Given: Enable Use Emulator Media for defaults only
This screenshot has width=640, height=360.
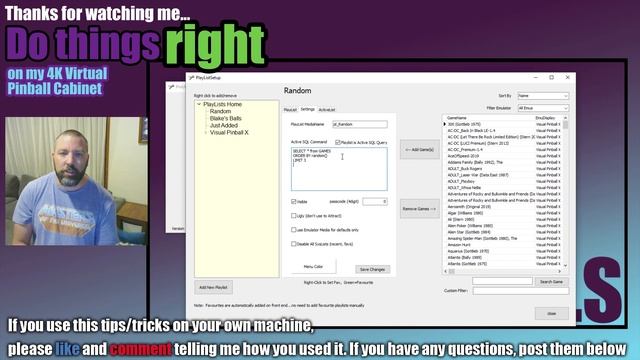Looking at the screenshot, I should pyautogui.click(x=293, y=230).
